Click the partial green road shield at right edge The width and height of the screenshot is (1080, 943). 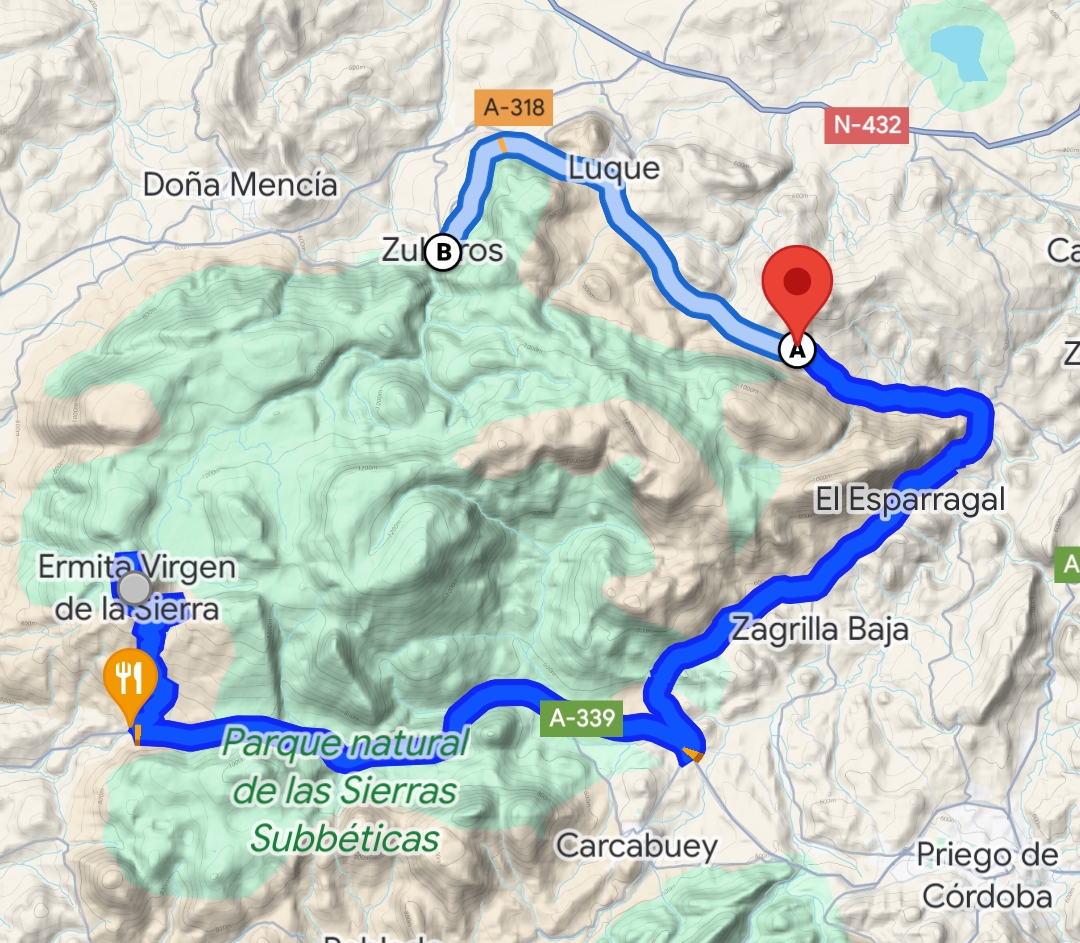(1068, 565)
